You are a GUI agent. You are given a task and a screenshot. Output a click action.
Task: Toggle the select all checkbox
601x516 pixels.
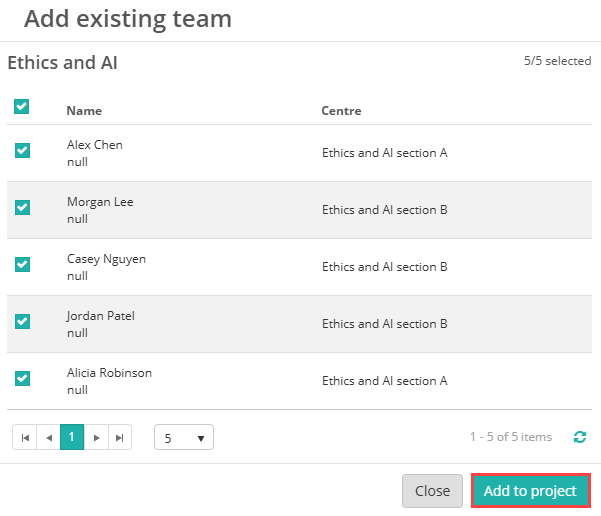coord(22,107)
